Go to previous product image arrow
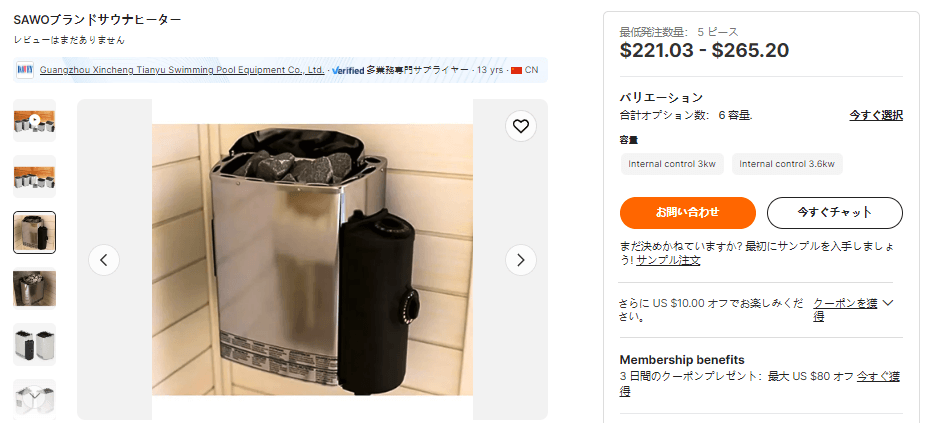 [x=104, y=260]
